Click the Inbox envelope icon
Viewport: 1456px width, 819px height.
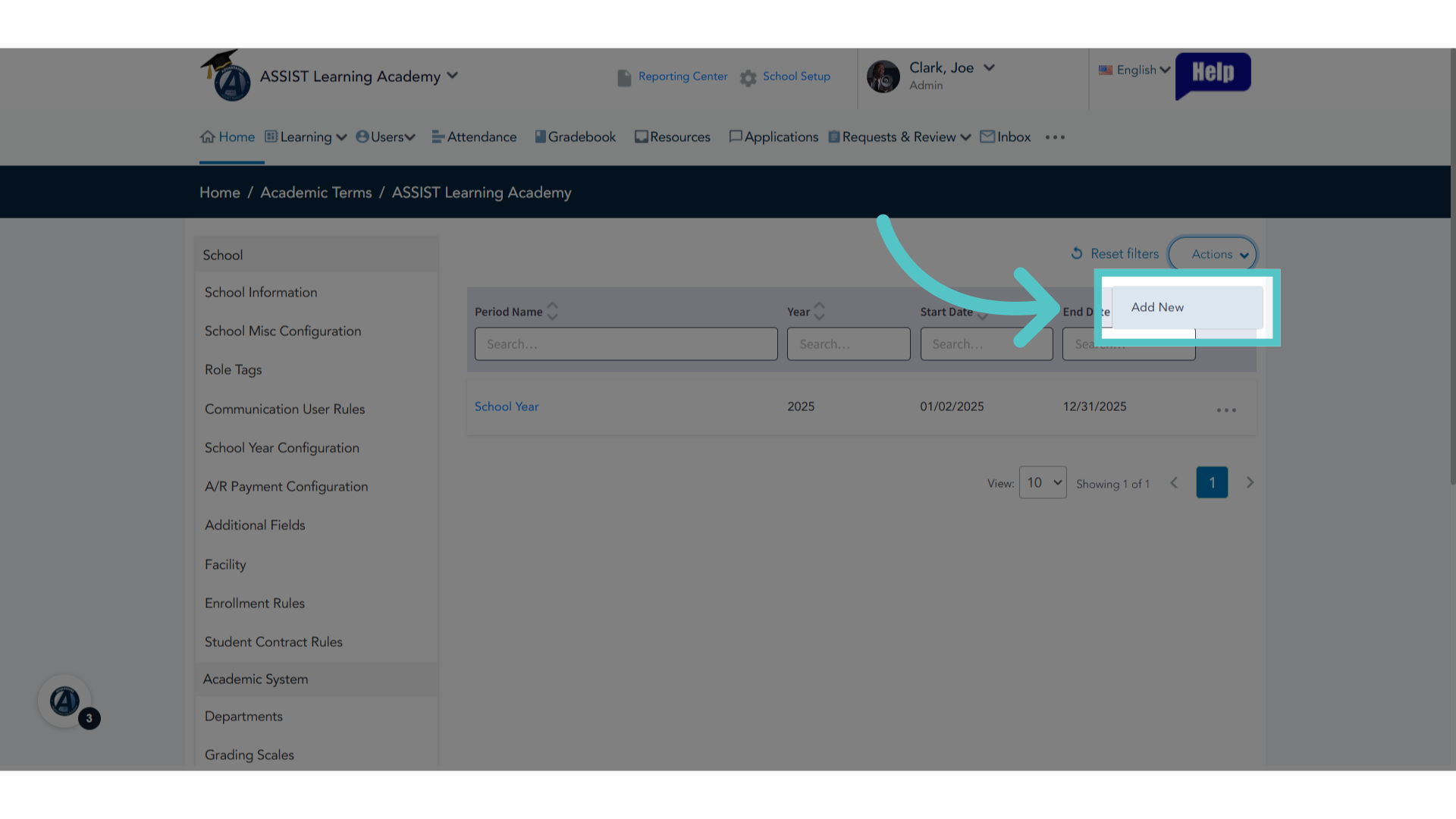click(x=987, y=136)
